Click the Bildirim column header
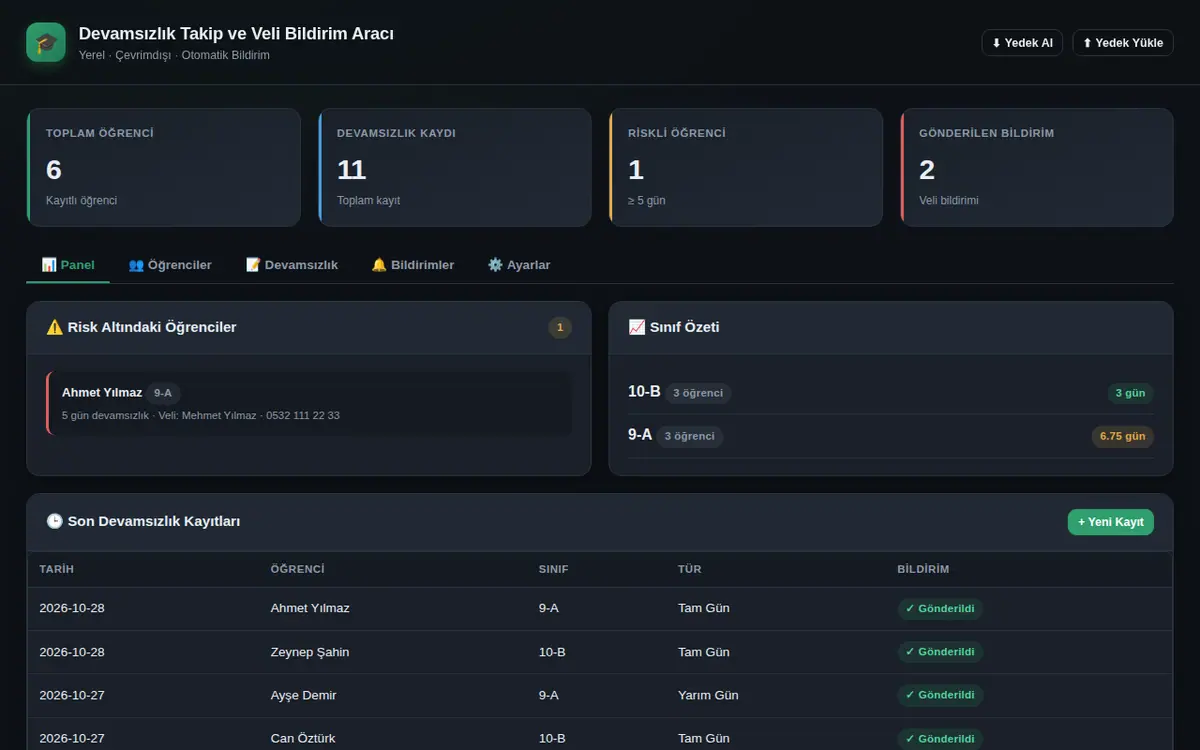Image resolution: width=1200 pixels, height=750 pixels. coord(923,569)
